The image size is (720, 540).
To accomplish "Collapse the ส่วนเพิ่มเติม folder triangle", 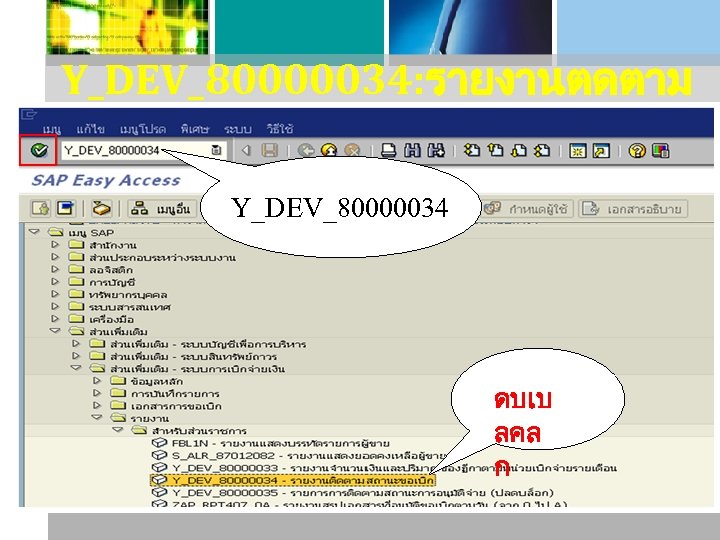I will click(55, 331).
